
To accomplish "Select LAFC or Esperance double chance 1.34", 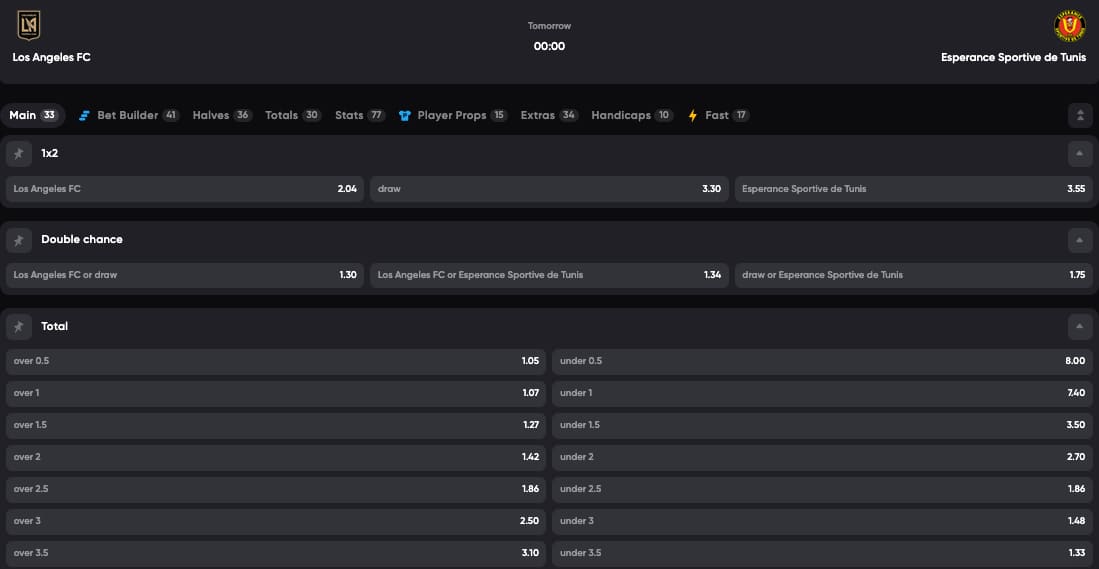I will [550, 275].
